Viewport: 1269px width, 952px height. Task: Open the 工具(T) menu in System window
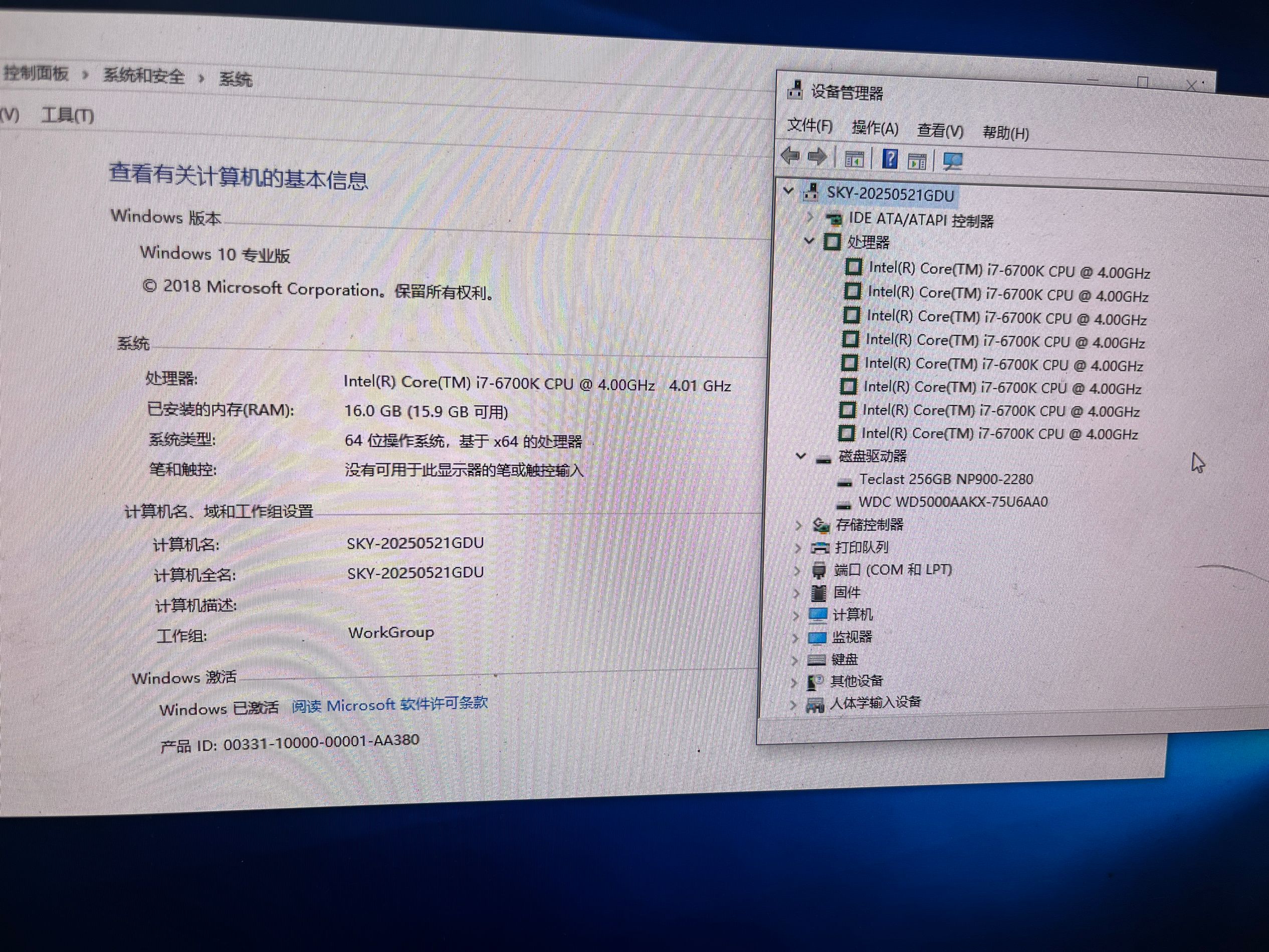68,115
